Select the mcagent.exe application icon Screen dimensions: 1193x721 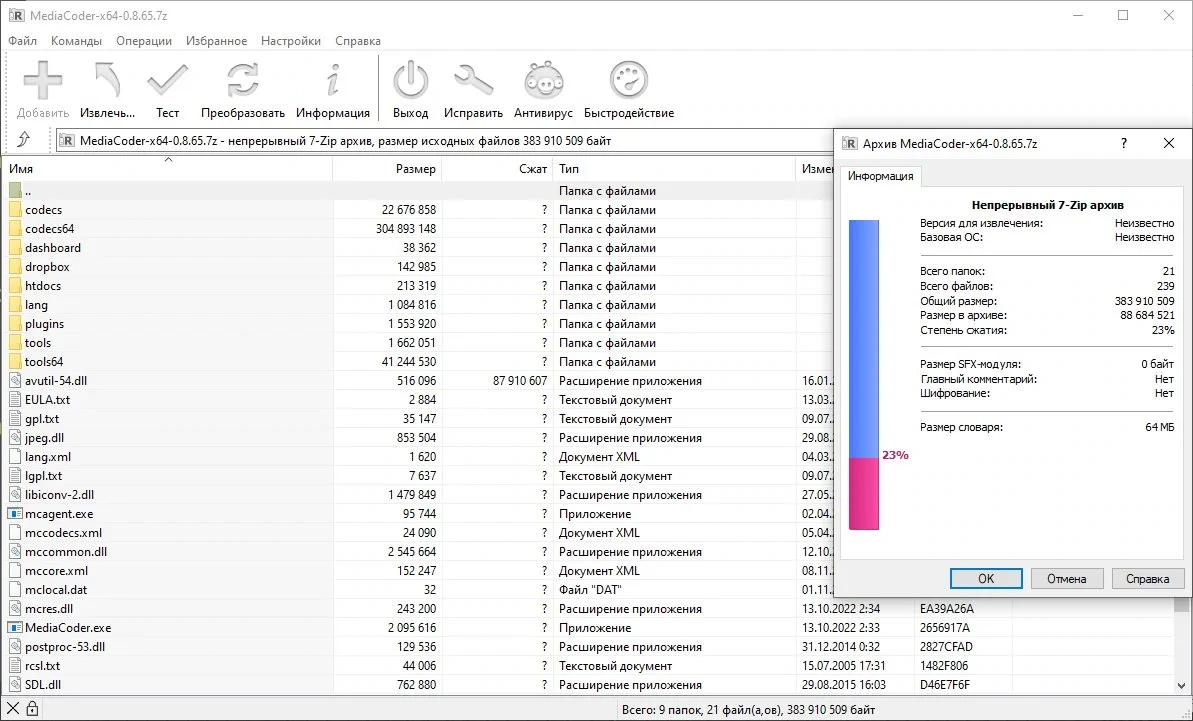coord(15,514)
